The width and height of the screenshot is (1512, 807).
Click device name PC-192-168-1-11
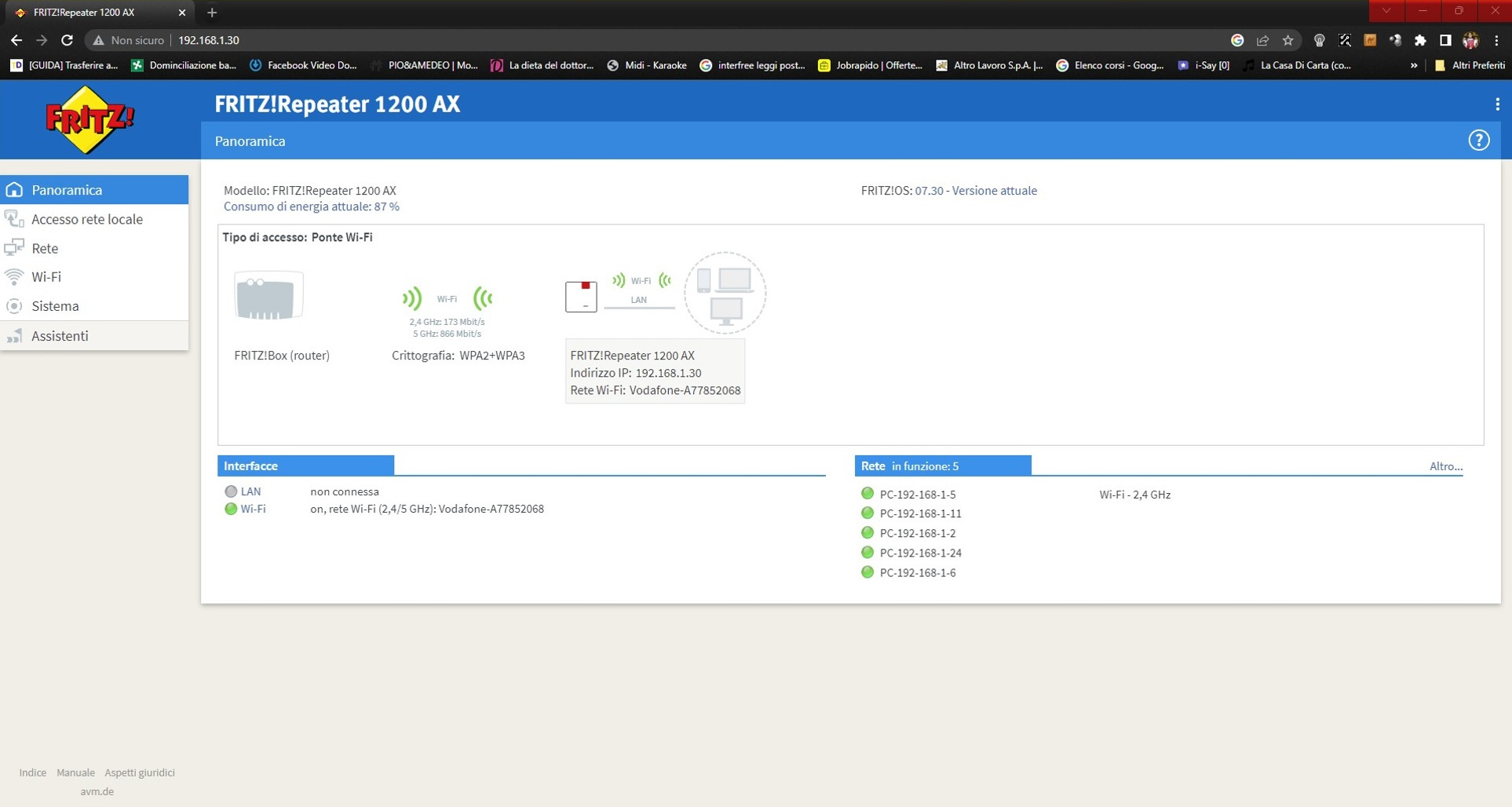coord(921,513)
